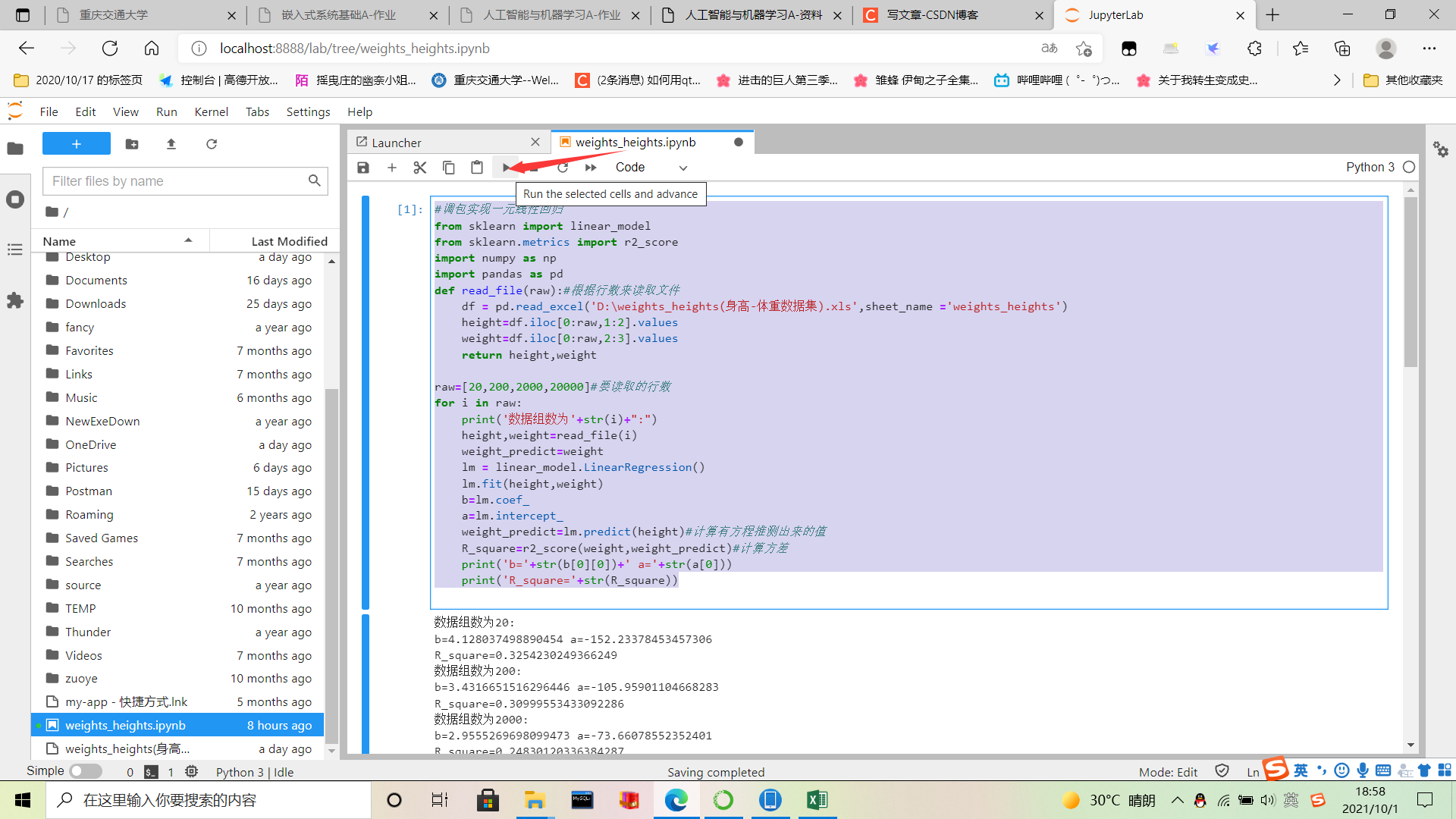Open the Settings menu
The height and width of the screenshot is (819, 1456).
308,111
